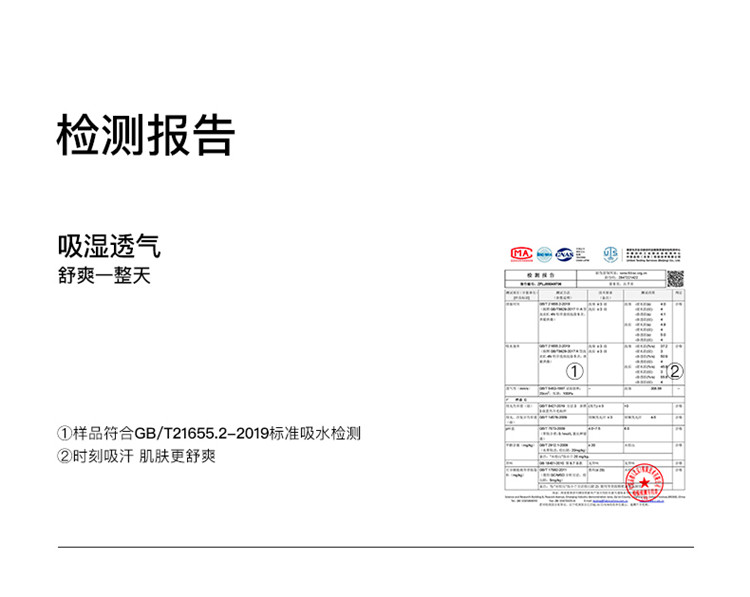
Task: Click note ① about GB/T21655.2-2019 standard
Action: [x=209, y=434]
